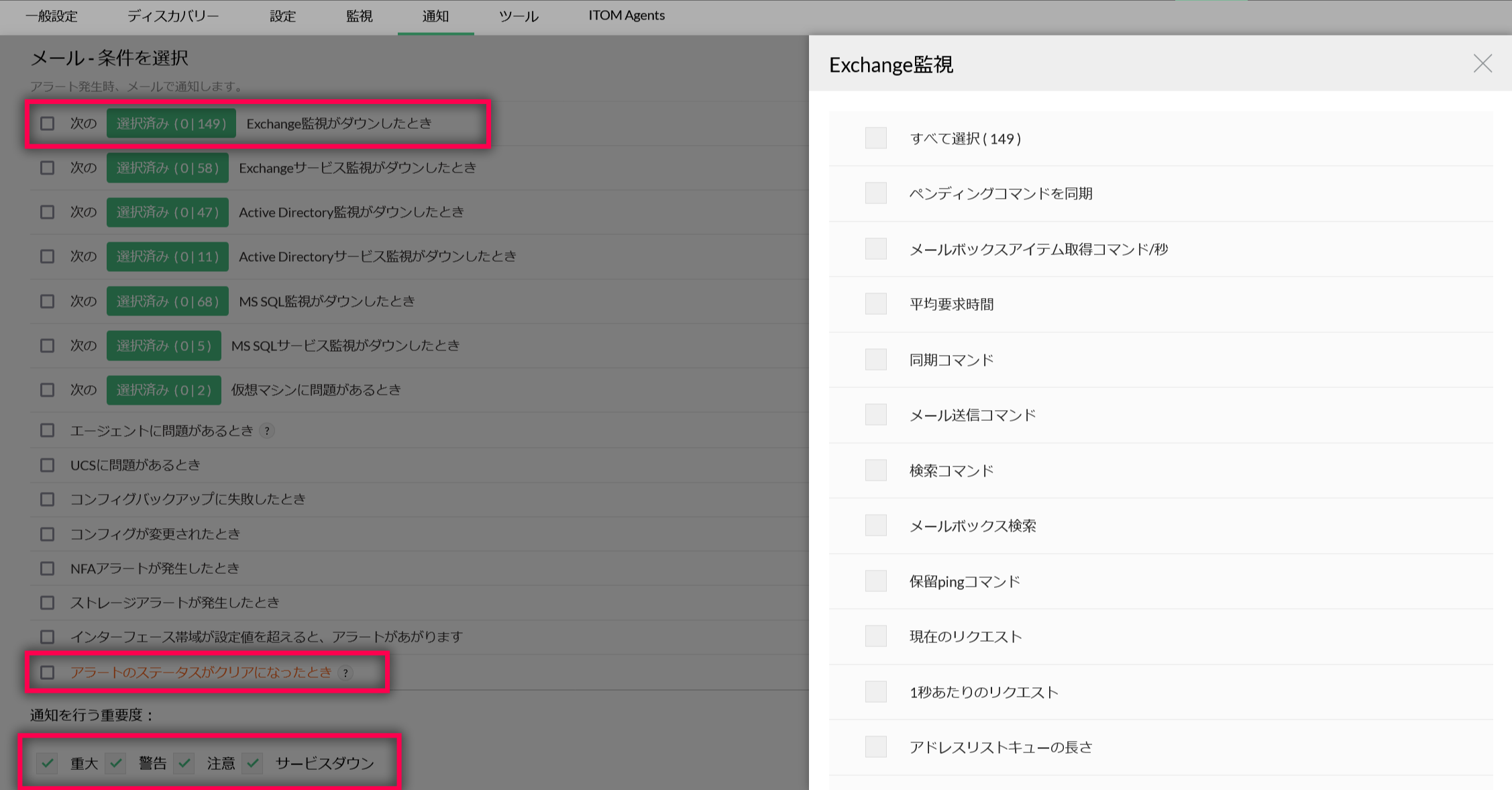Screen dimensions: 1512x790
Task: Click アラートのステータスがクリアになったとき link text
Action: [201, 673]
